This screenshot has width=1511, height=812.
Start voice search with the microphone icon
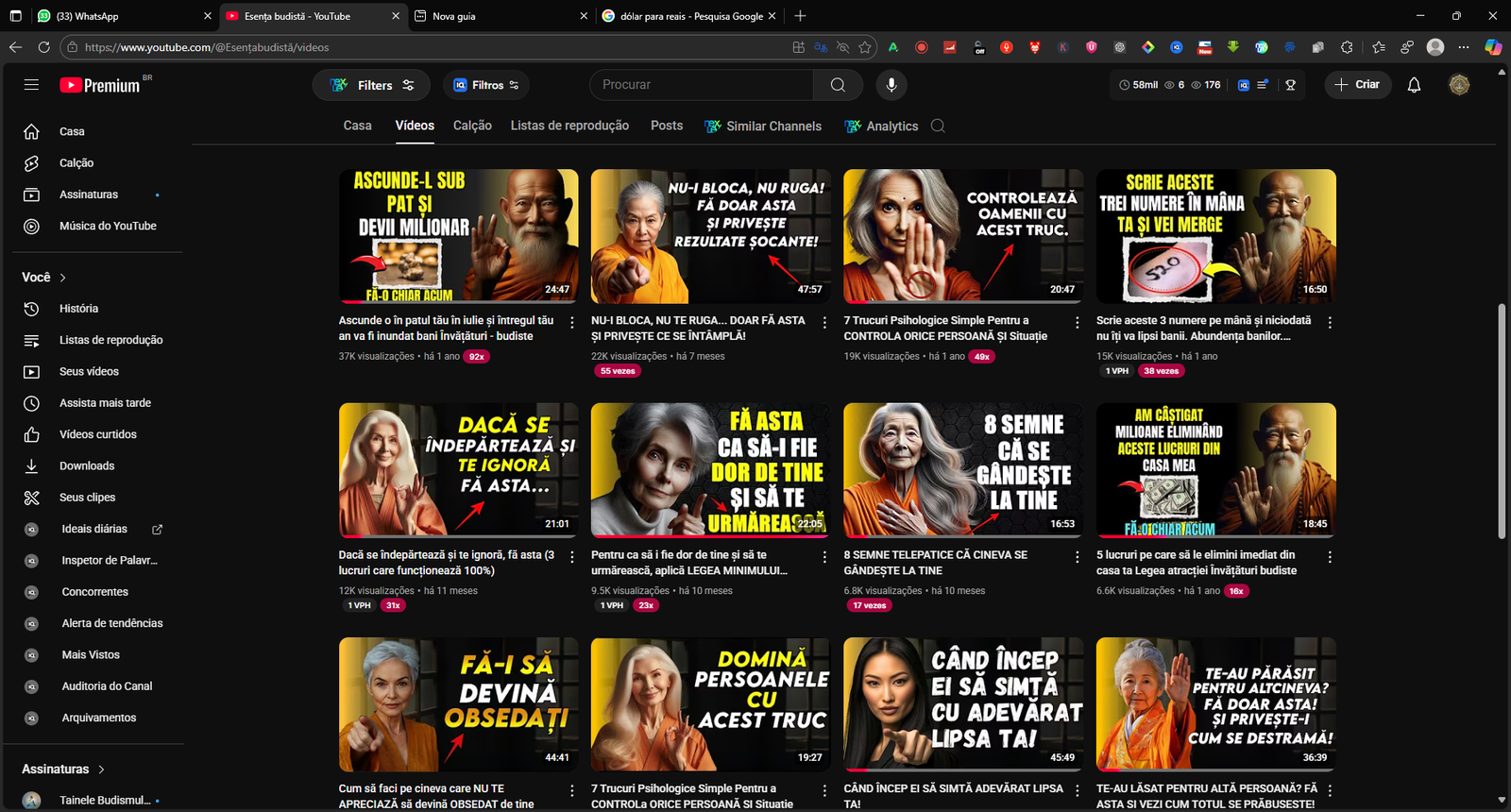tap(891, 85)
